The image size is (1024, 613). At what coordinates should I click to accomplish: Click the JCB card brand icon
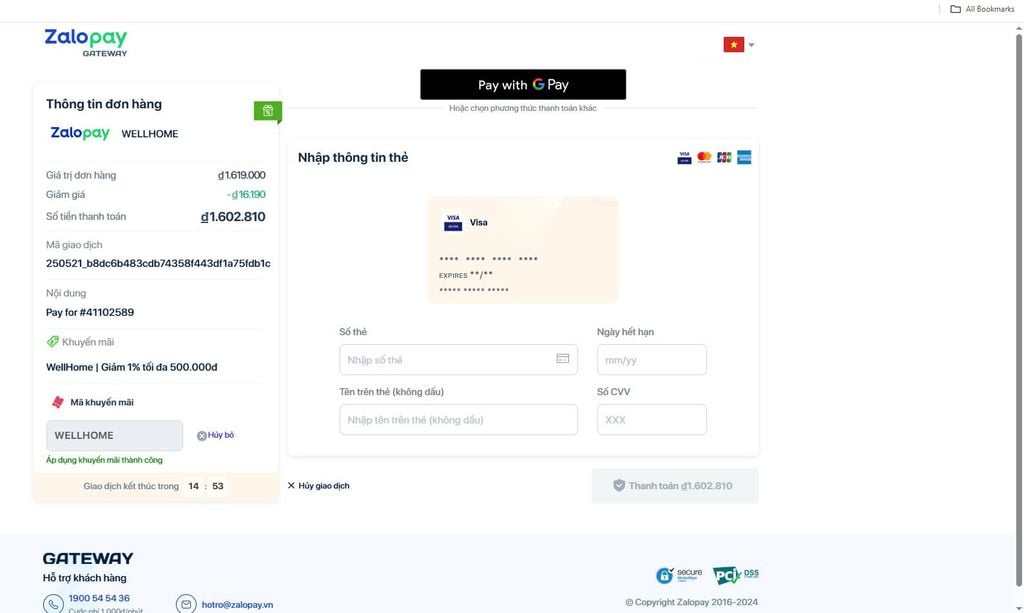click(724, 157)
